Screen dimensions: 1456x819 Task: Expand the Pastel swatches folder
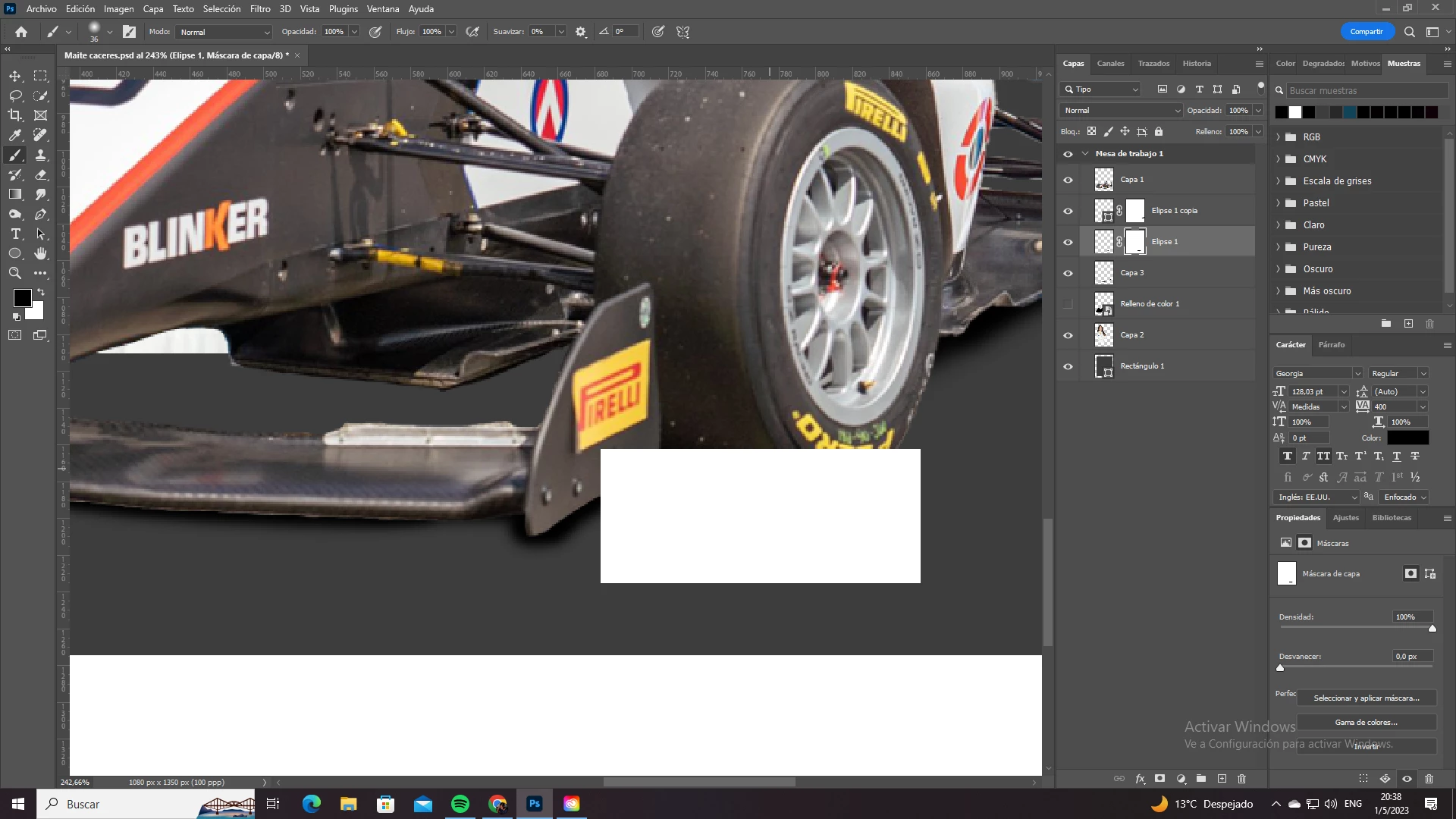click(1278, 203)
